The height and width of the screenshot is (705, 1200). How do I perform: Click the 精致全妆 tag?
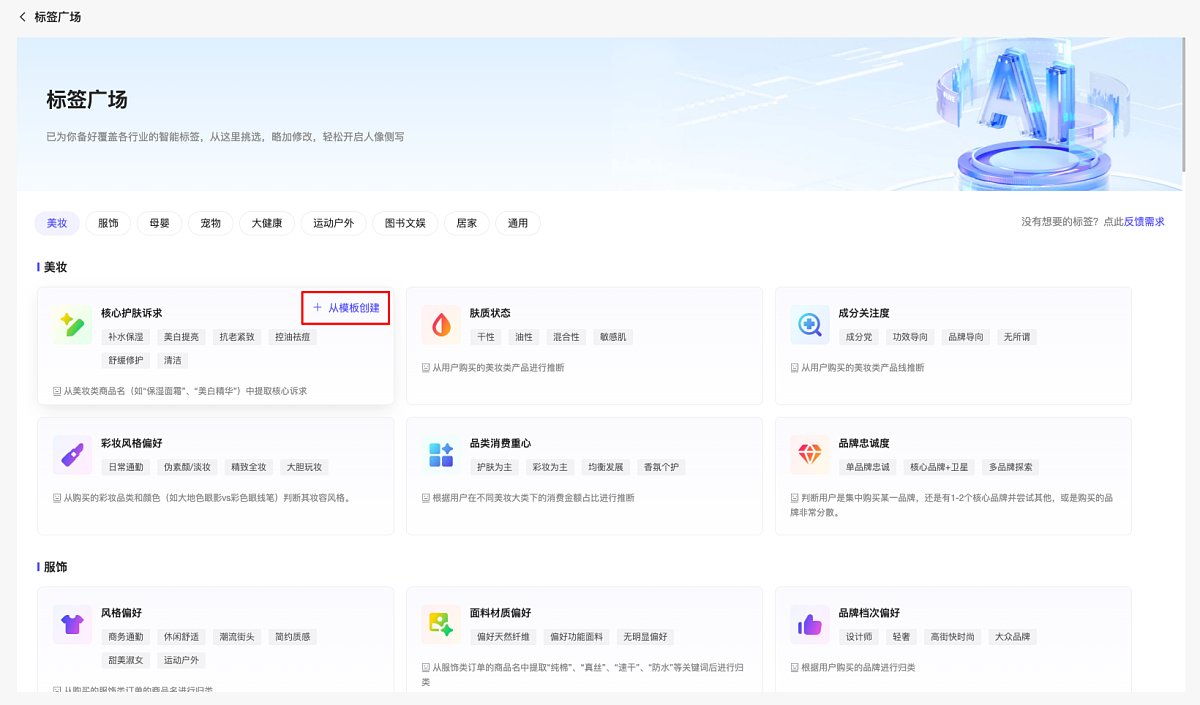pyautogui.click(x=248, y=467)
